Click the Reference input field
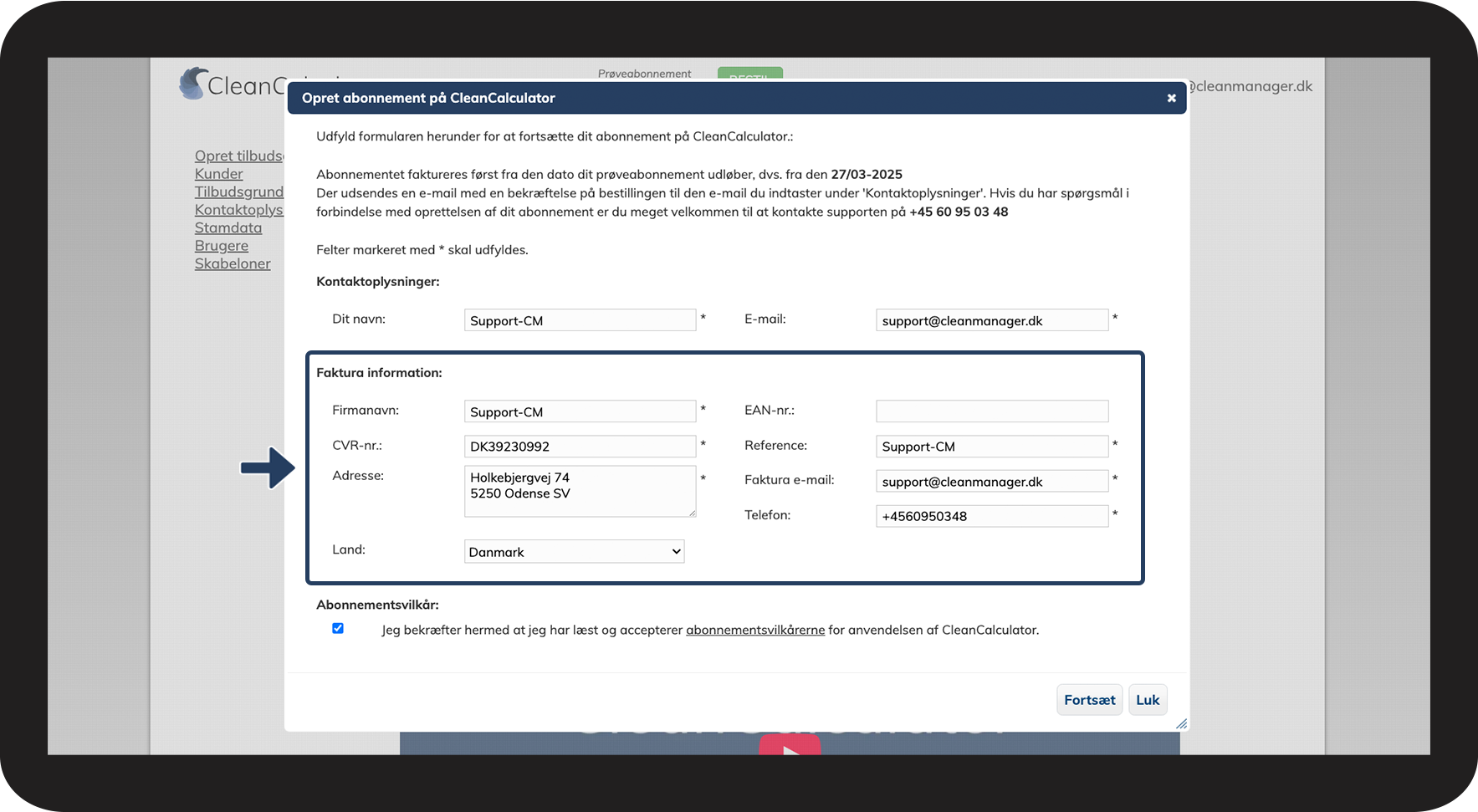 [x=992, y=447]
